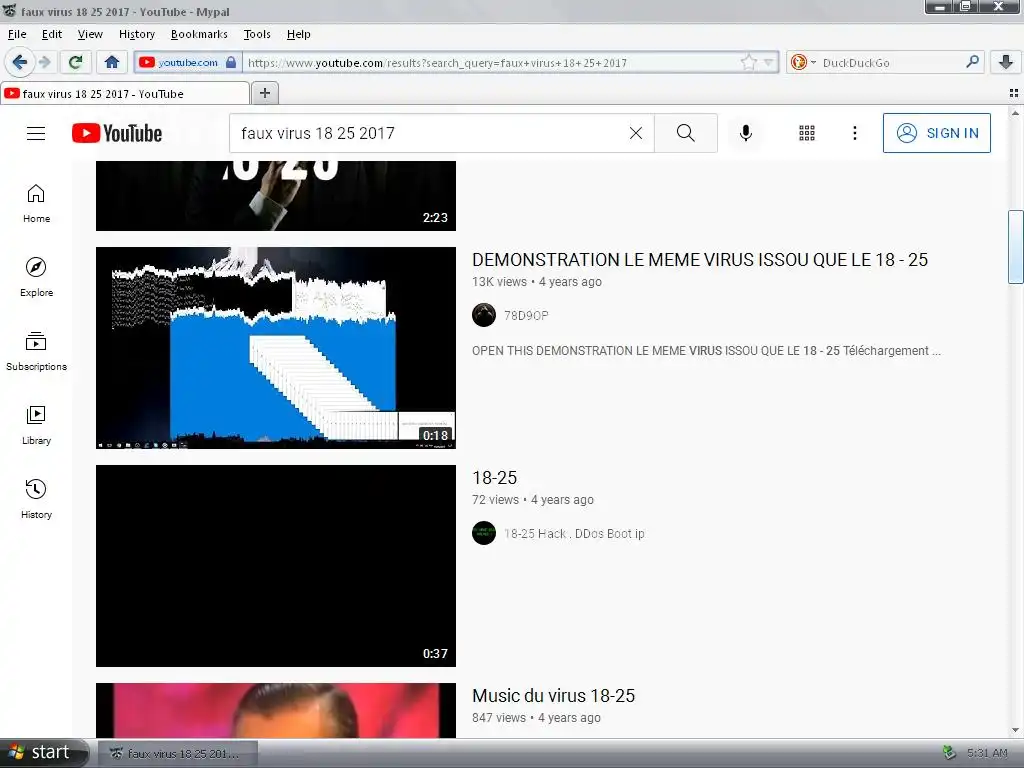Visit the 78D9OP channel name
Screen dimensions: 1024x768
coord(526,316)
